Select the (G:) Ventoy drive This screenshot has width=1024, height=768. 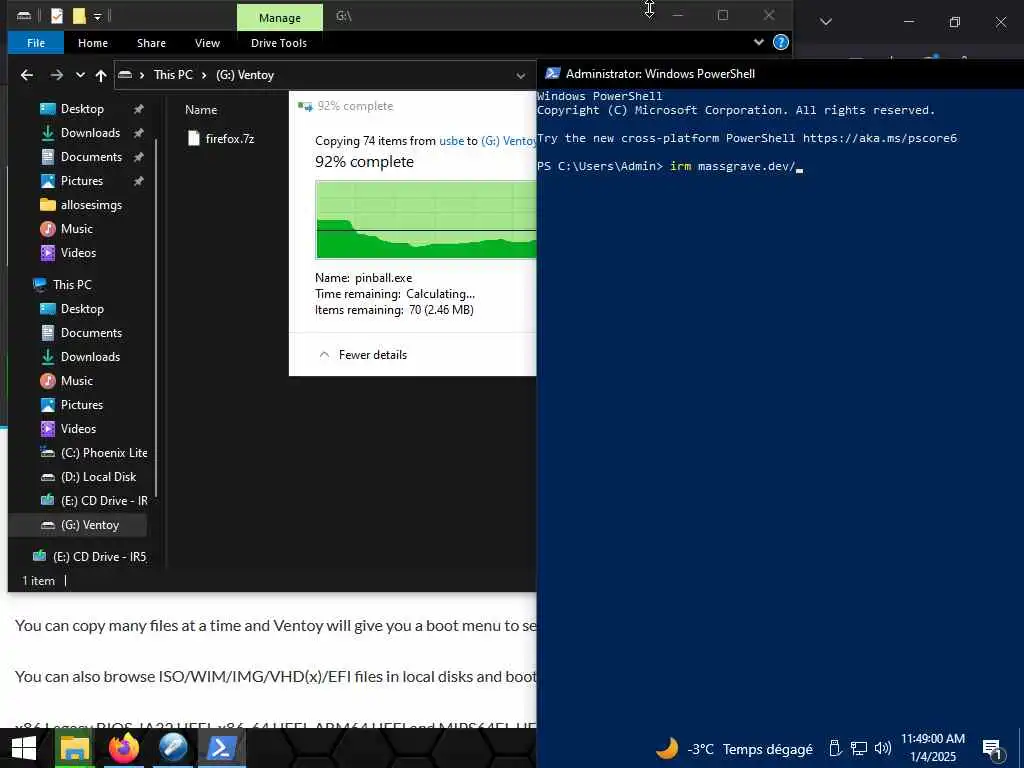coord(89,525)
